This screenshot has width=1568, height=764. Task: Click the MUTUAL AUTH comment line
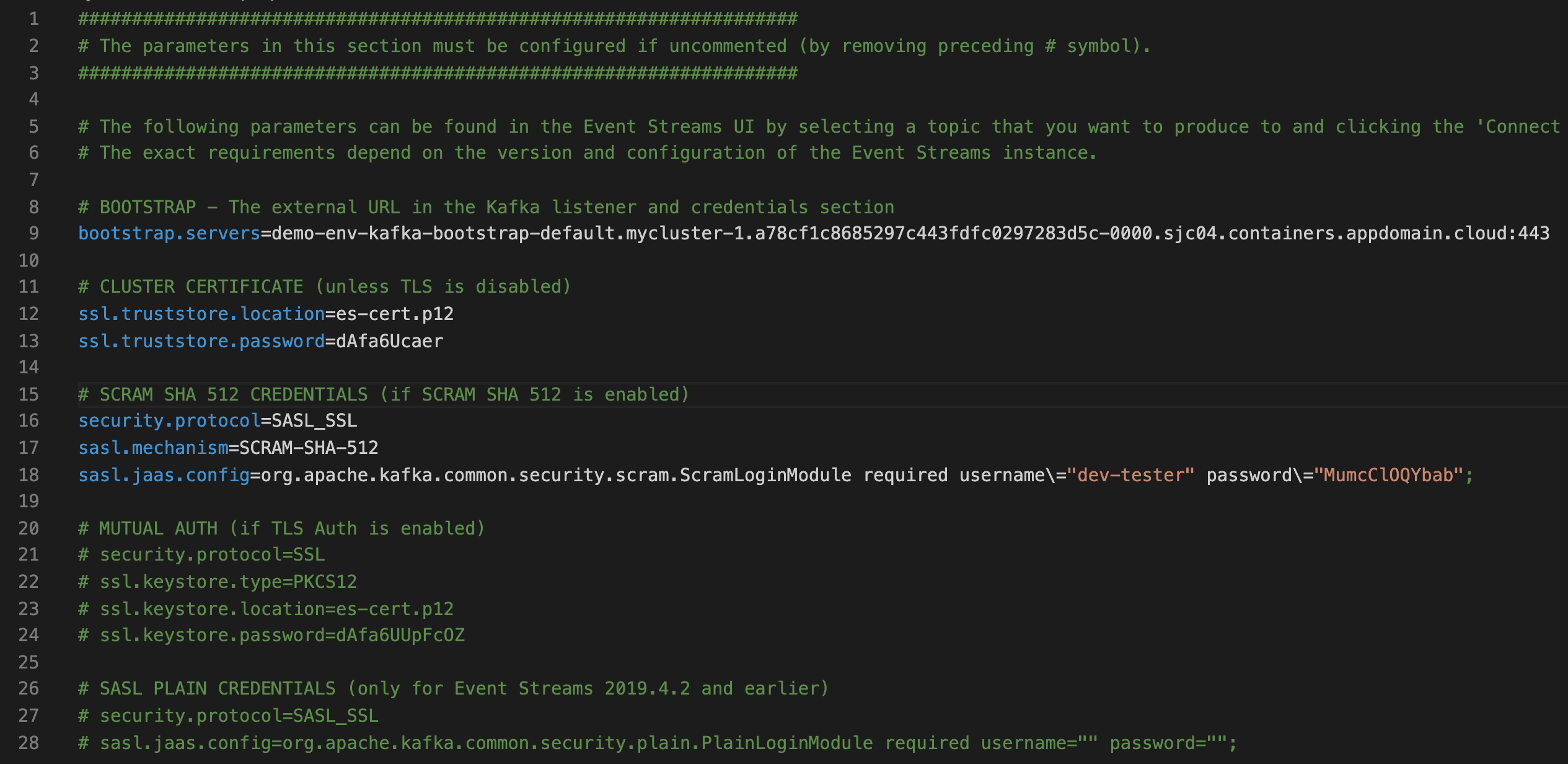(x=281, y=529)
